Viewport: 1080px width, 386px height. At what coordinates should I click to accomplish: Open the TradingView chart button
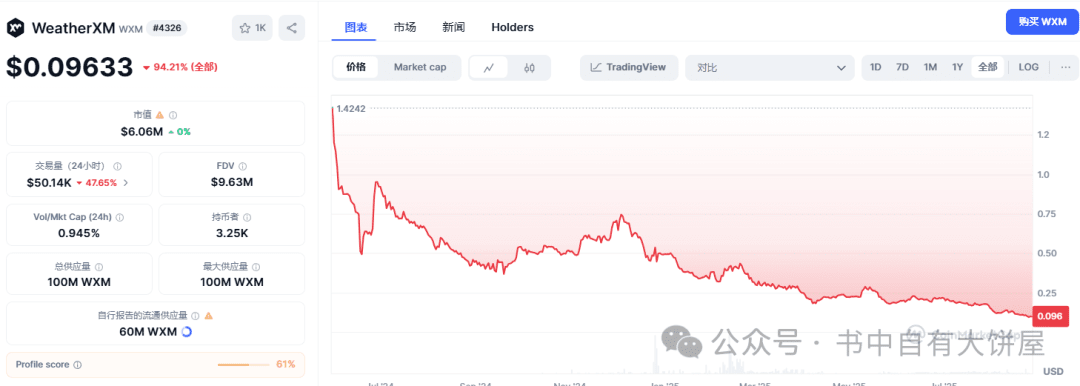[629, 68]
